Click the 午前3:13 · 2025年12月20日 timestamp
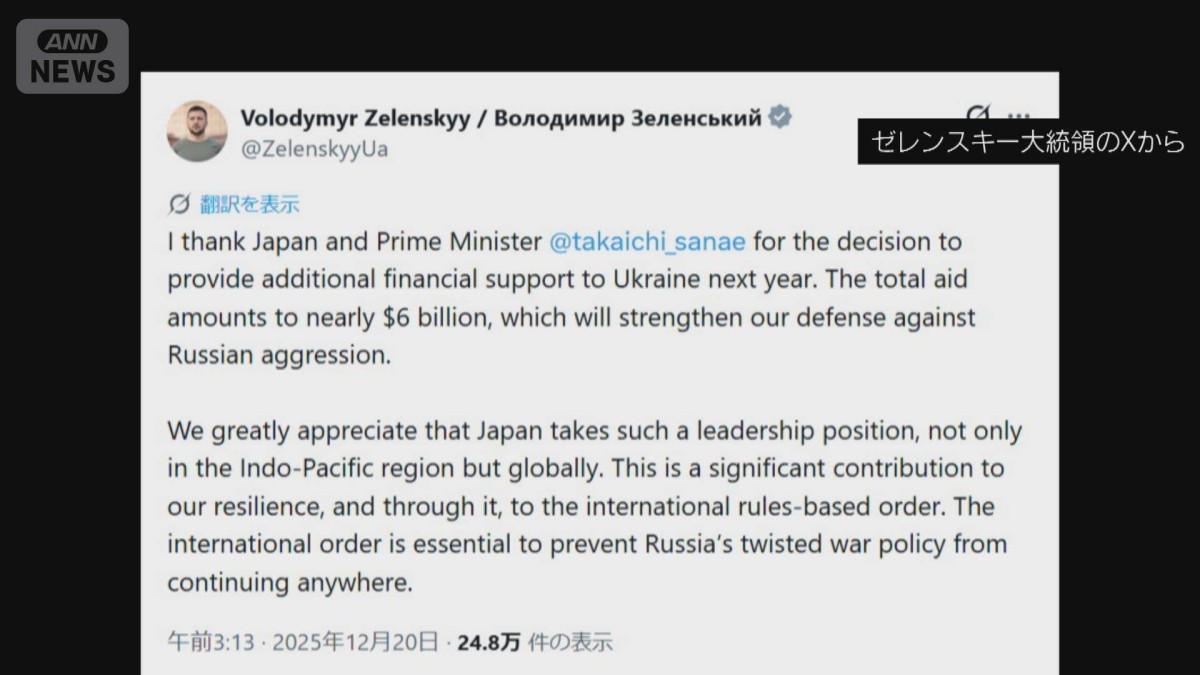The height and width of the screenshot is (675, 1200). coord(302,641)
